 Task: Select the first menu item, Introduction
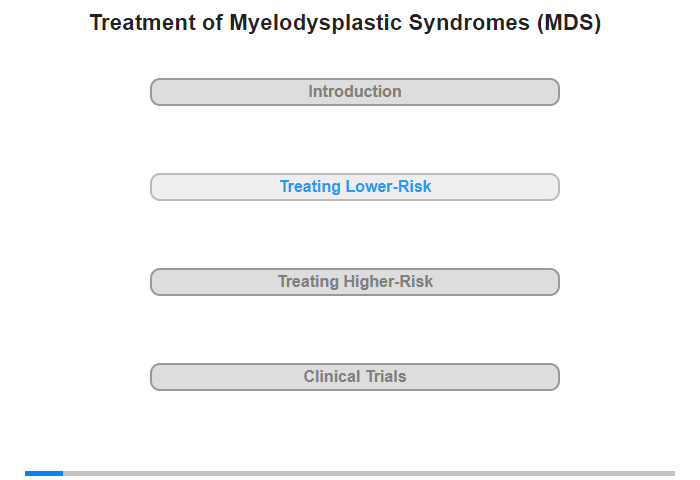point(354,92)
